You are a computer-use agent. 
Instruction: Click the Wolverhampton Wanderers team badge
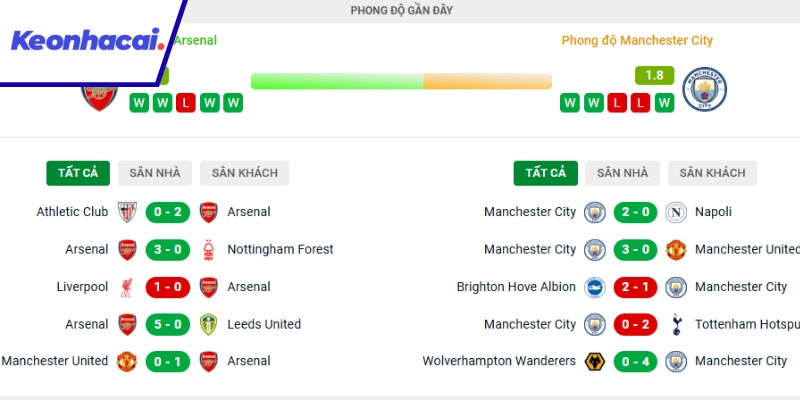pos(594,361)
